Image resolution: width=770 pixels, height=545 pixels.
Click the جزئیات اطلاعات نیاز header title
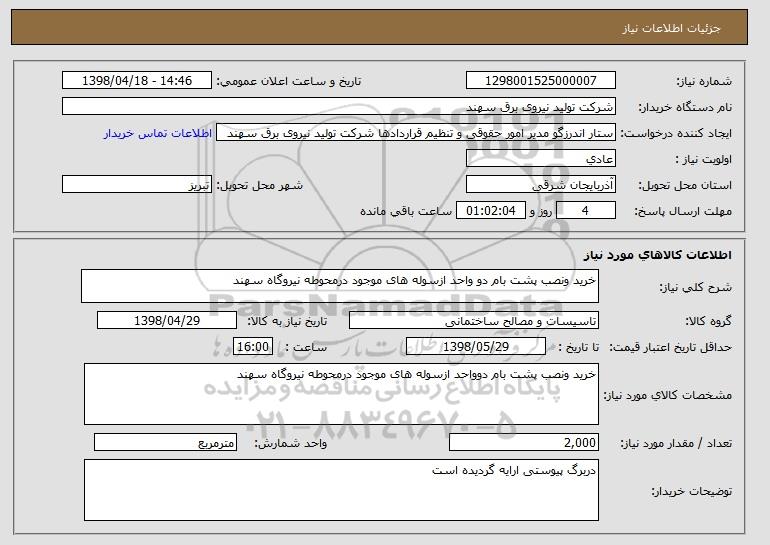click(x=671, y=28)
